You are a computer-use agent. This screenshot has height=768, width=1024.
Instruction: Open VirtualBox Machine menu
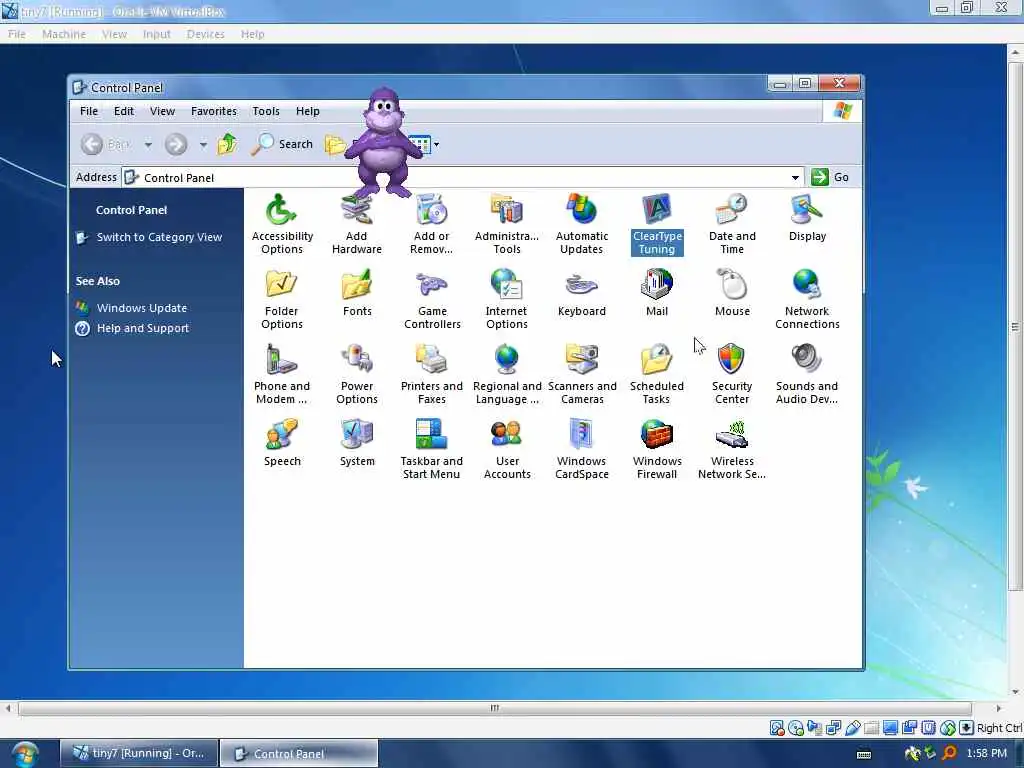(63, 34)
